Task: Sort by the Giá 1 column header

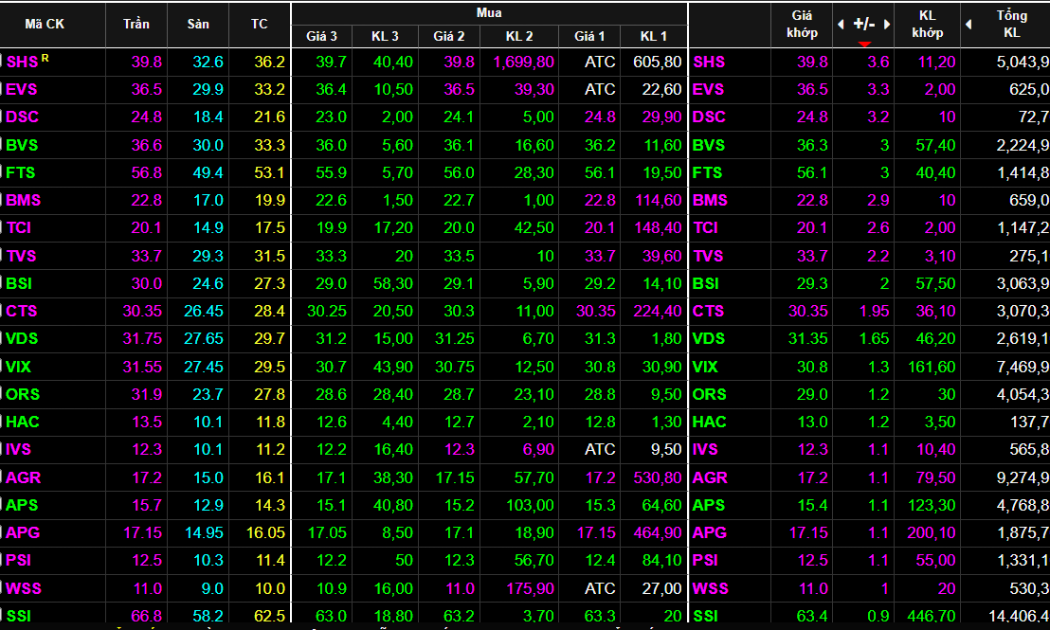Action: (x=590, y=36)
